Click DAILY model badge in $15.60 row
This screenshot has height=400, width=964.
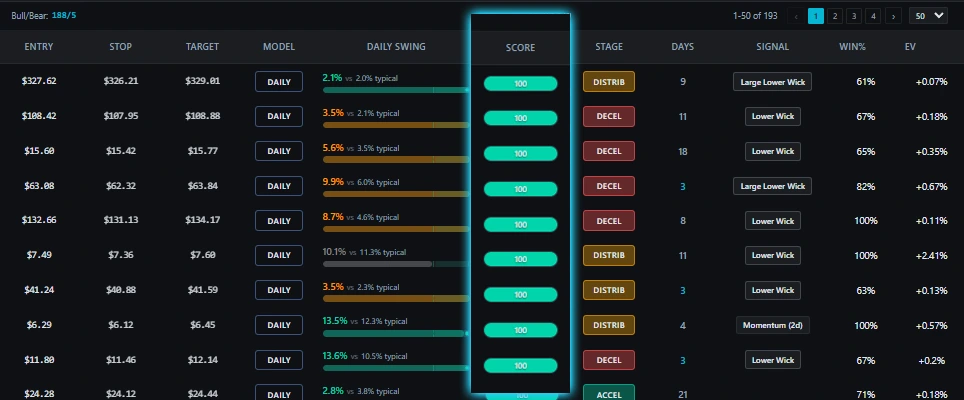(x=279, y=151)
